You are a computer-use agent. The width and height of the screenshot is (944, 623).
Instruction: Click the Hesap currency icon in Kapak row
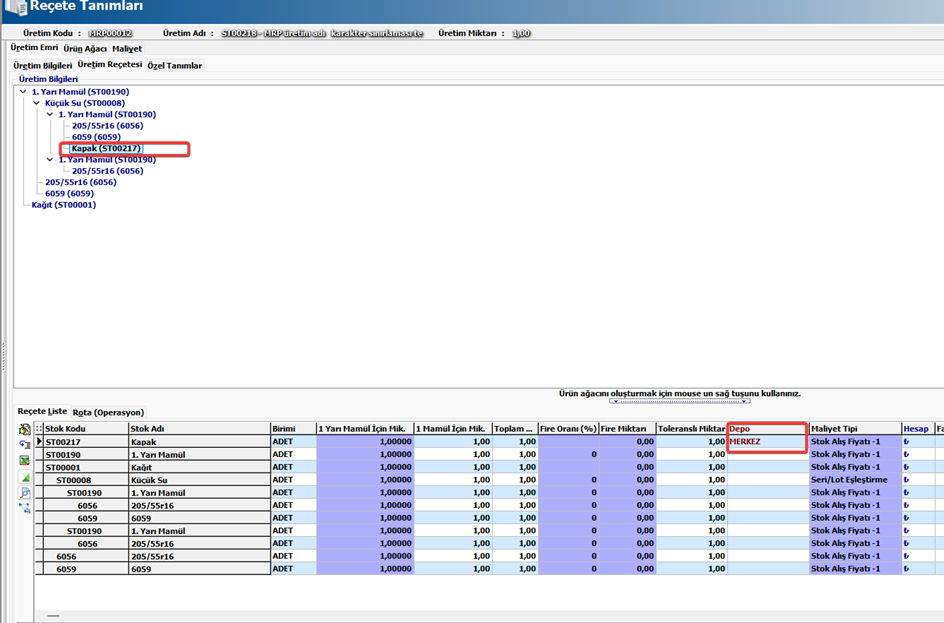pyautogui.click(x=907, y=442)
